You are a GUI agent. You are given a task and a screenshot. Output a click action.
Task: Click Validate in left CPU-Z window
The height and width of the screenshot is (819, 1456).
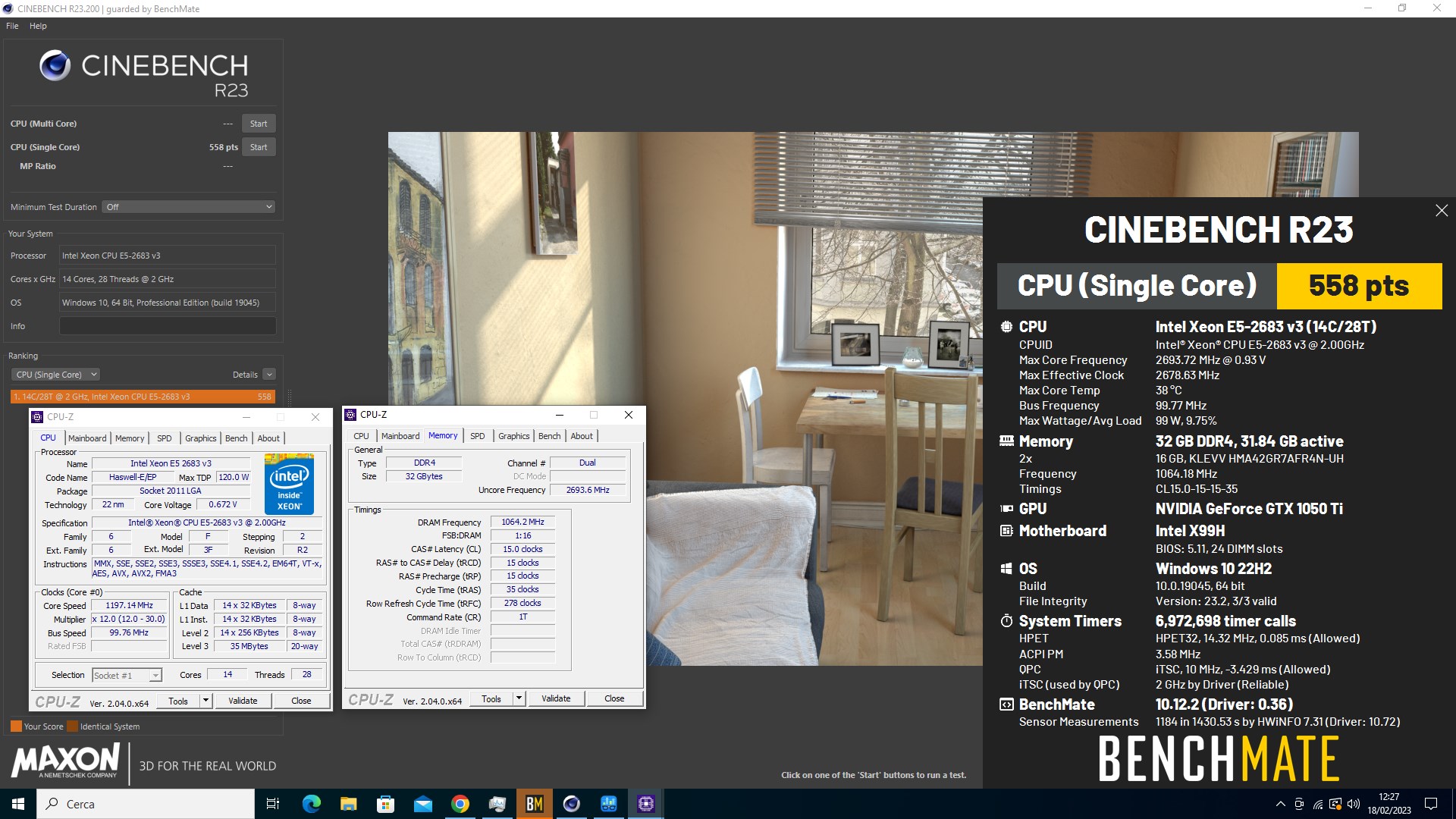(x=243, y=701)
